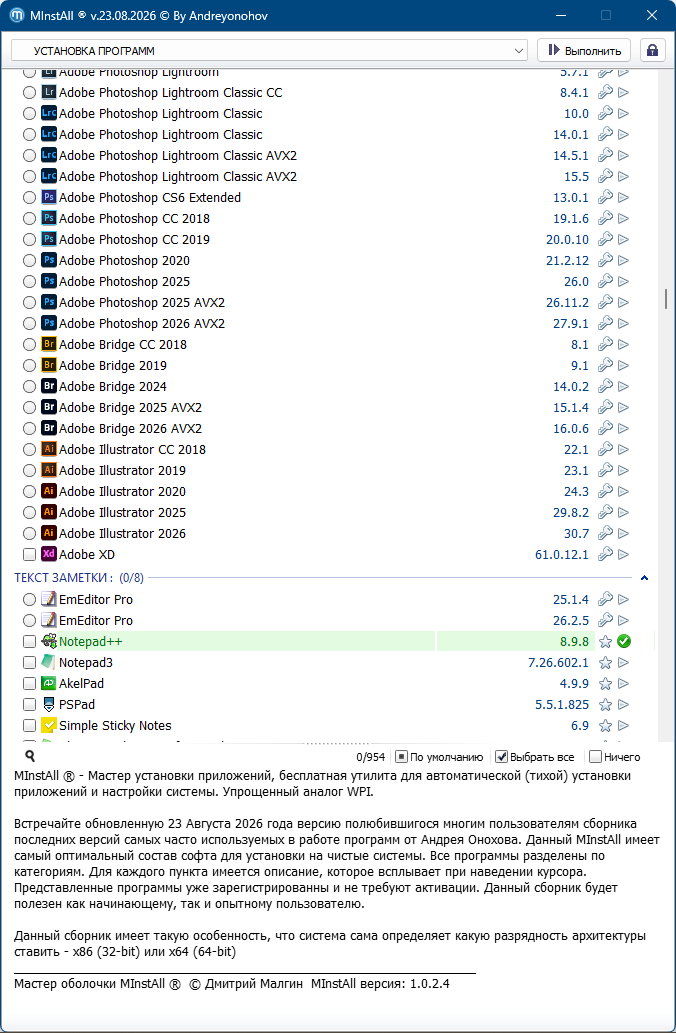Click the play arrow for Adobe Bridge CC 2018
676x1033 pixels.
point(623,345)
